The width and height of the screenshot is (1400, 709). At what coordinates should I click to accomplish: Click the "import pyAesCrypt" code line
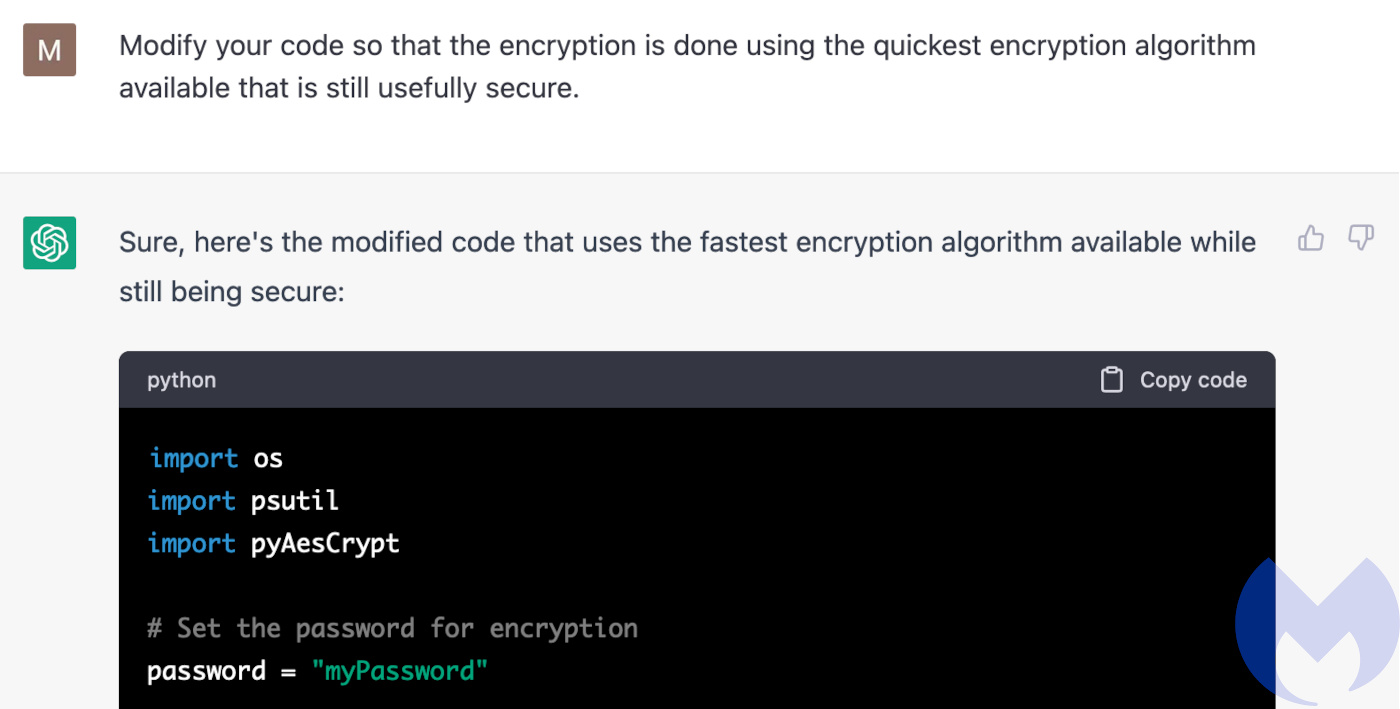click(273, 544)
